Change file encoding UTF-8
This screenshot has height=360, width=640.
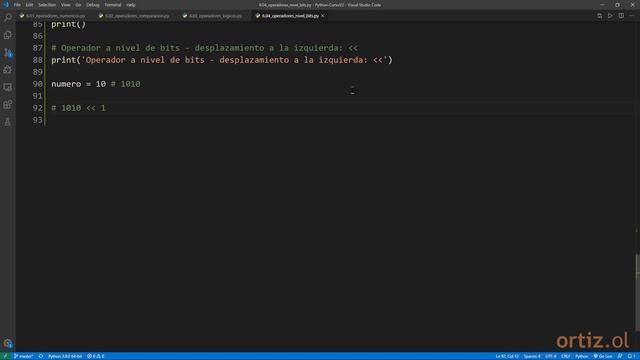coord(551,356)
